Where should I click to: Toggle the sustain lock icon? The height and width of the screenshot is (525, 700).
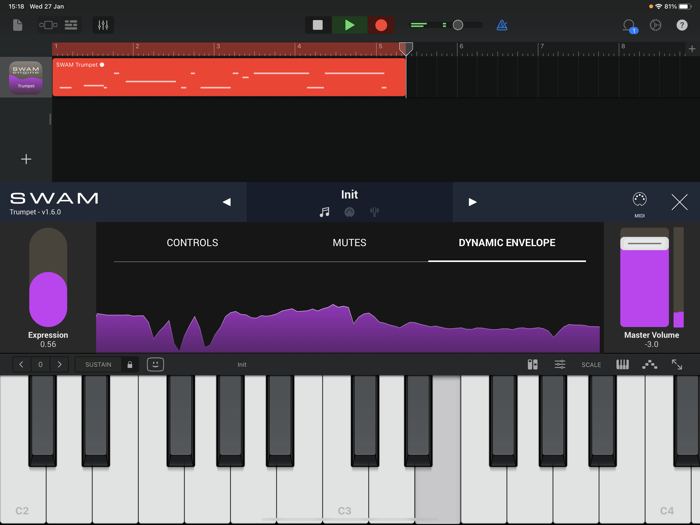point(129,364)
